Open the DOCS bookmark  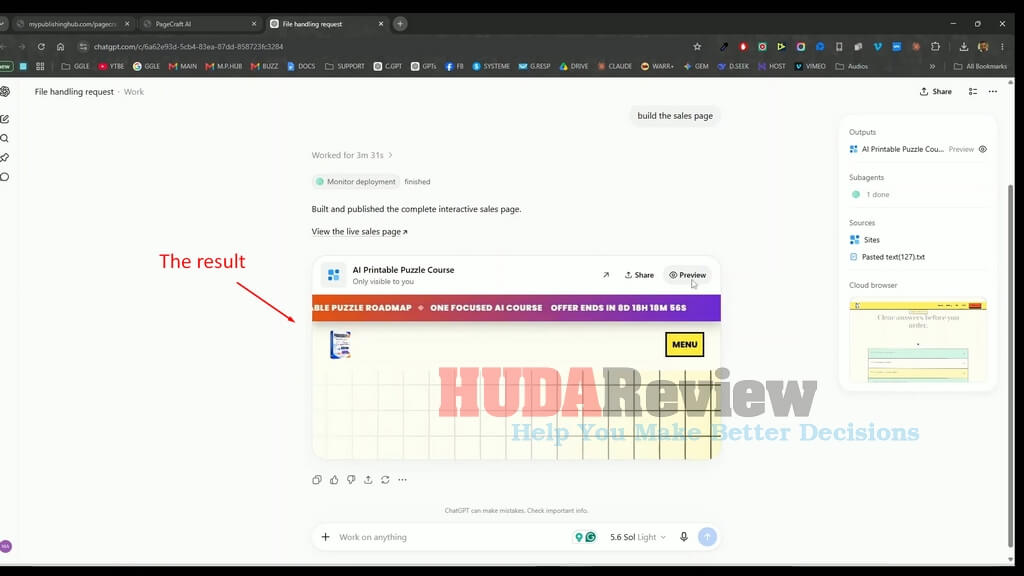[x=301, y=67]
